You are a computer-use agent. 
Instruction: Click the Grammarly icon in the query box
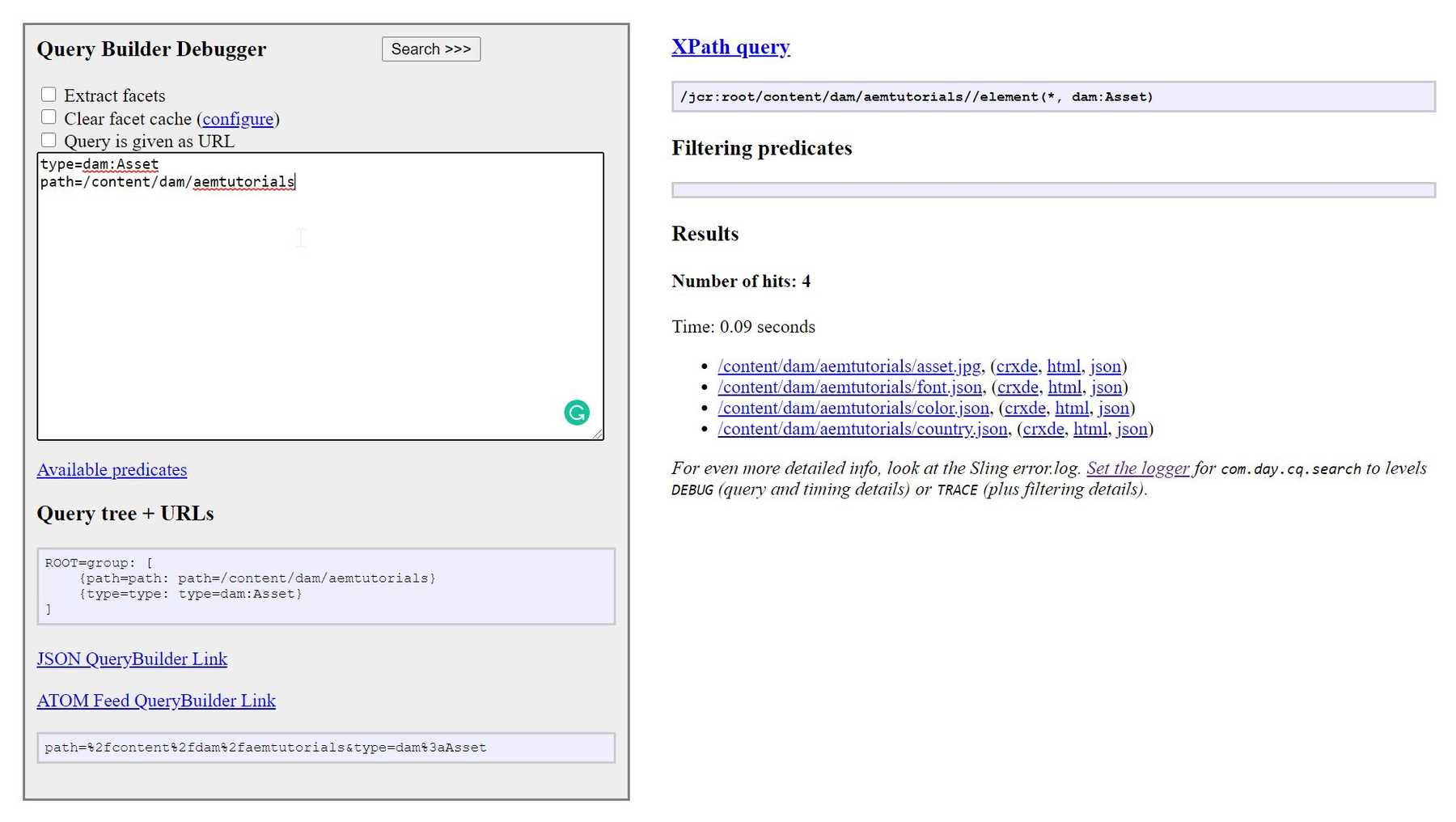click(x=575, y=413)
